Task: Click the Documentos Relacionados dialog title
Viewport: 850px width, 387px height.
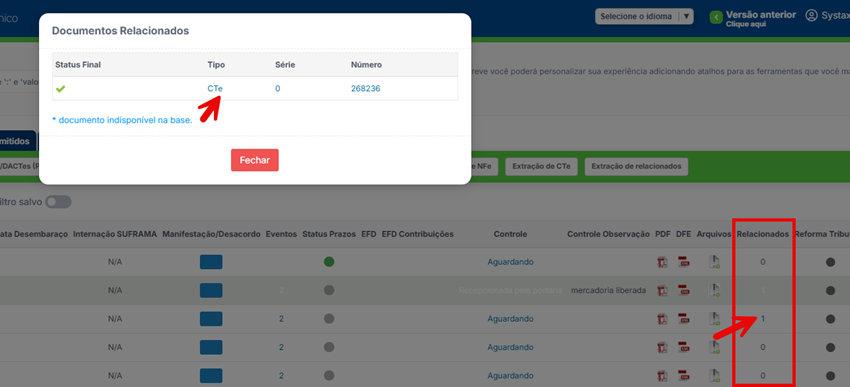Action: point(120,31)
